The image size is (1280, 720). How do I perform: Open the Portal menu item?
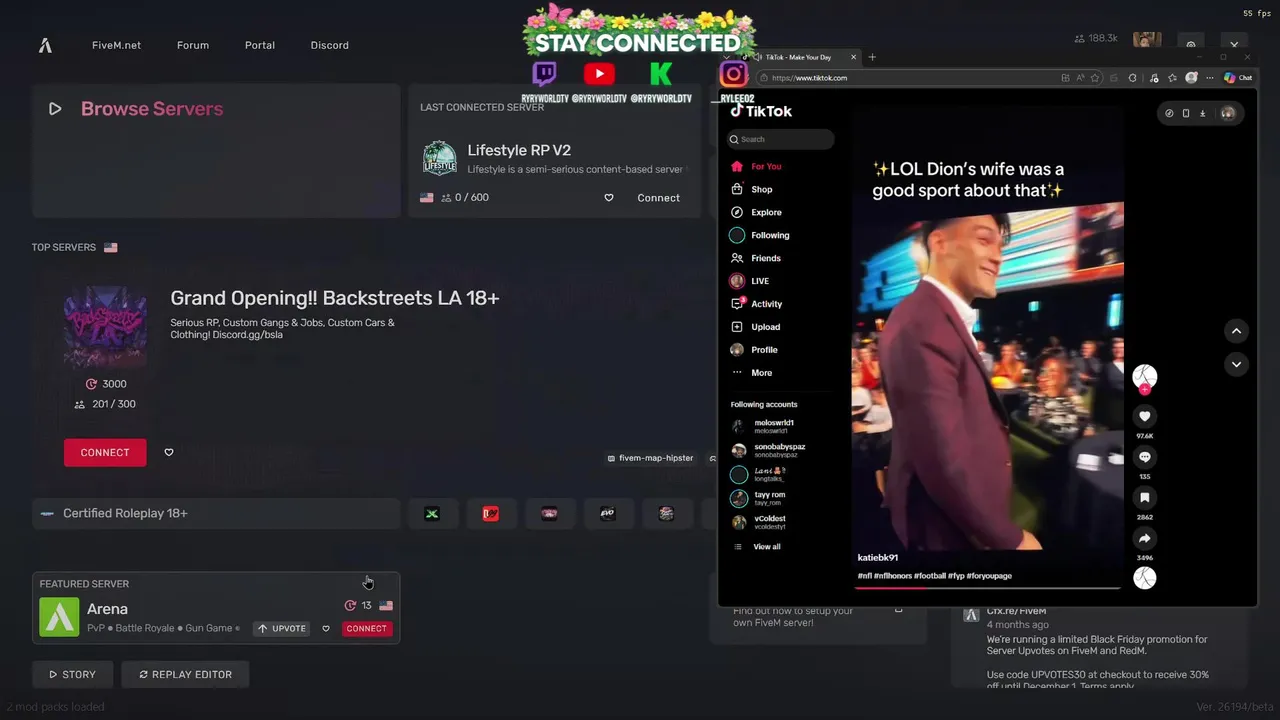260,45
